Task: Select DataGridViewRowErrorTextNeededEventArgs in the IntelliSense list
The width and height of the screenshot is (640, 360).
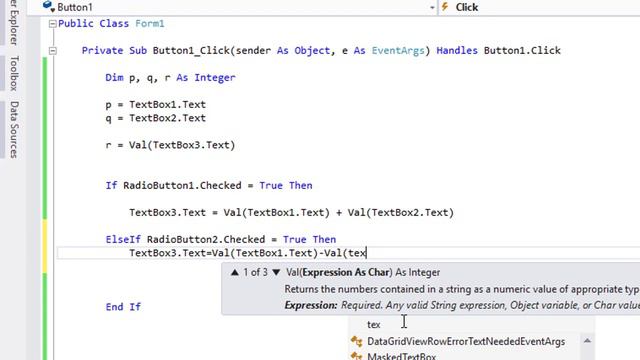Action: (x=466, y=341)
